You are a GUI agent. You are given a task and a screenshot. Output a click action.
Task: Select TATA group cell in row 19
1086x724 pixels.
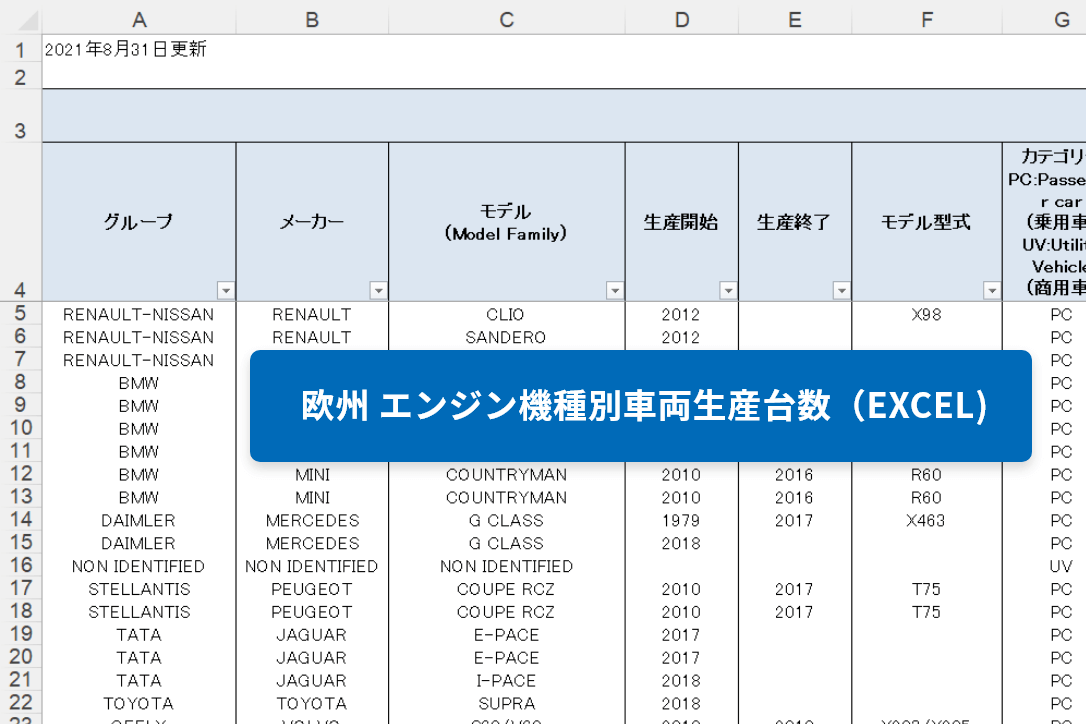[x=139, y=635]
